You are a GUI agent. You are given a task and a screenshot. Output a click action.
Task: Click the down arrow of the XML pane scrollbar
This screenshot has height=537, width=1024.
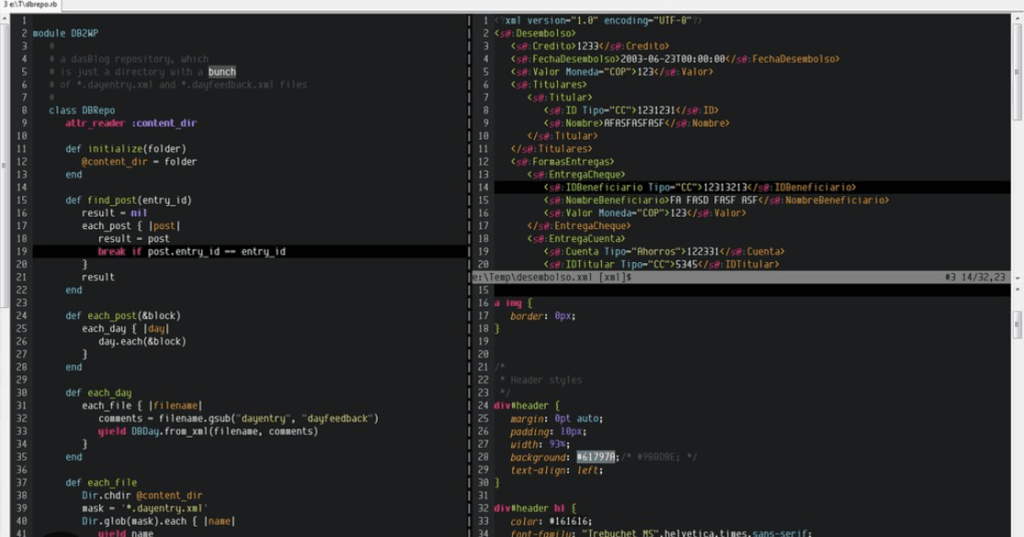[x=1017, y=278]
